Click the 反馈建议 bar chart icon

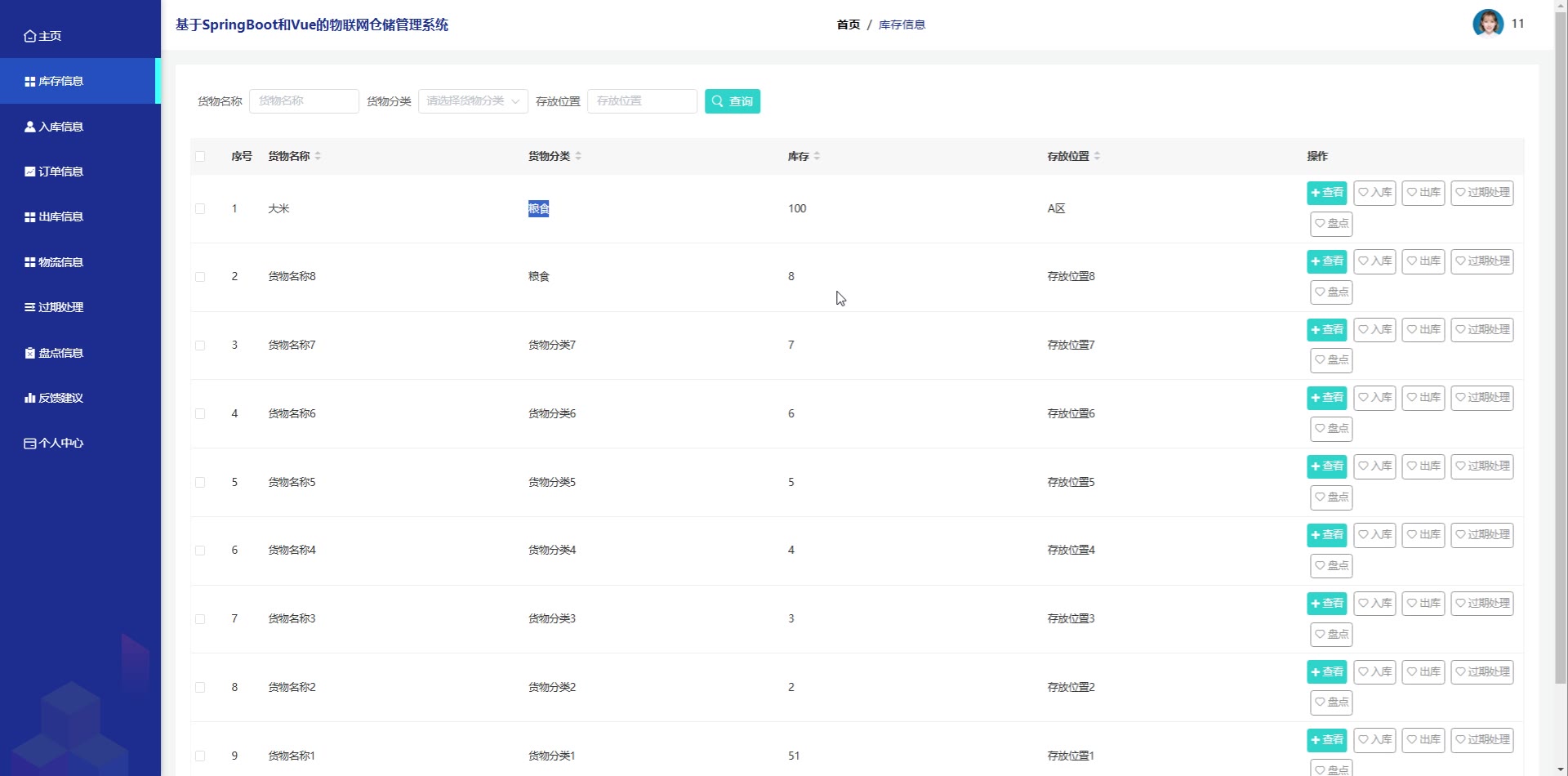tap(30, 398)
